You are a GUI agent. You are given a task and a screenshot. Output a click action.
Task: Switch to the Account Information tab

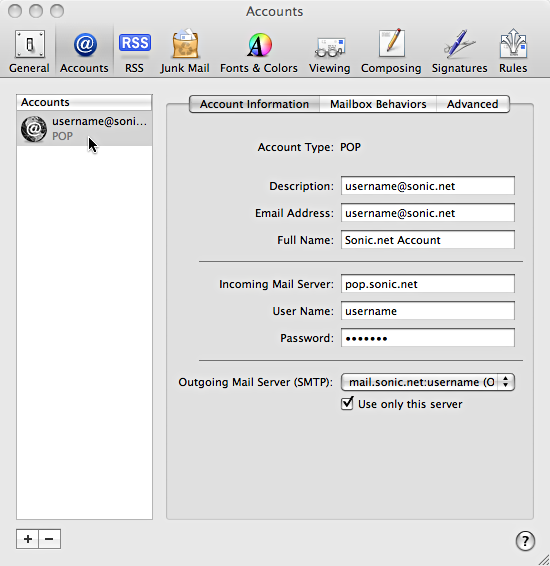[x=254, y=104]
